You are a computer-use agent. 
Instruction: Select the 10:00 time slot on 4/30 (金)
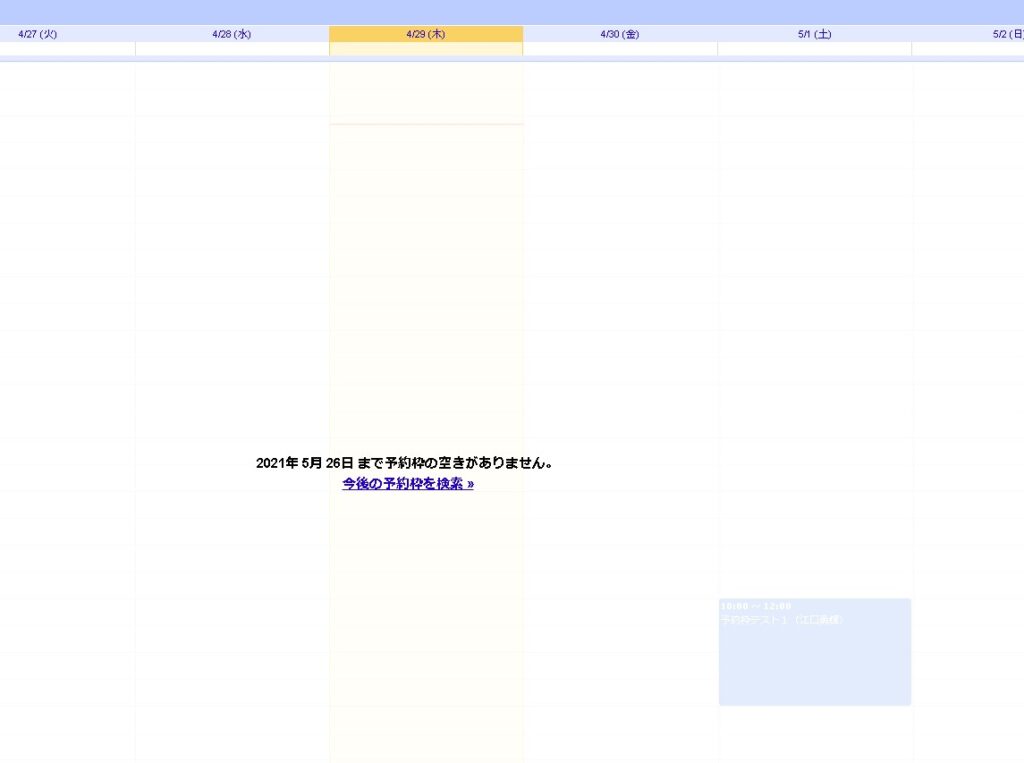pyautogui.click(x=620, y=612)
